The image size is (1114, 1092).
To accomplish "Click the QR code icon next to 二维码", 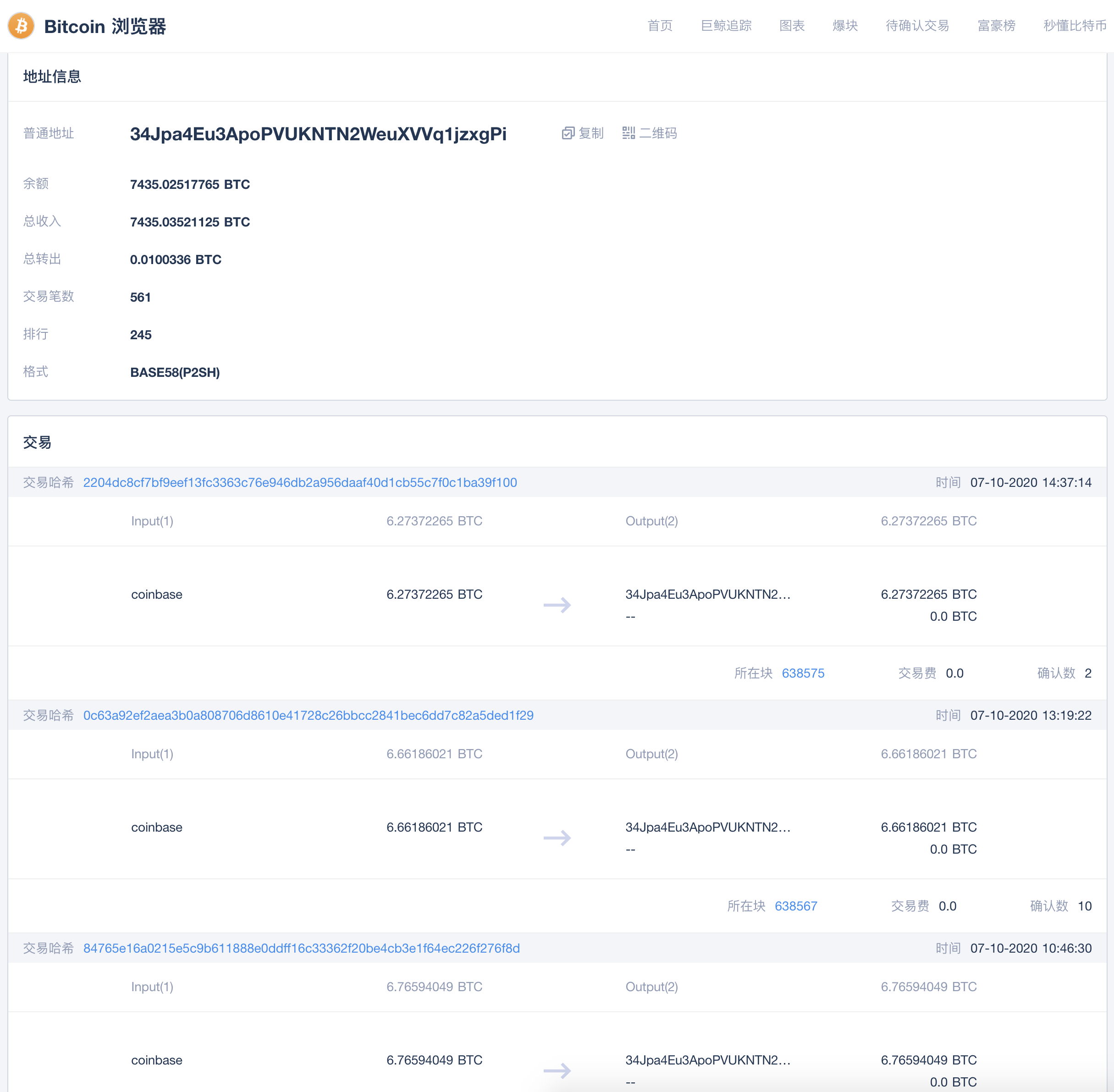I will tap(629, 133).
